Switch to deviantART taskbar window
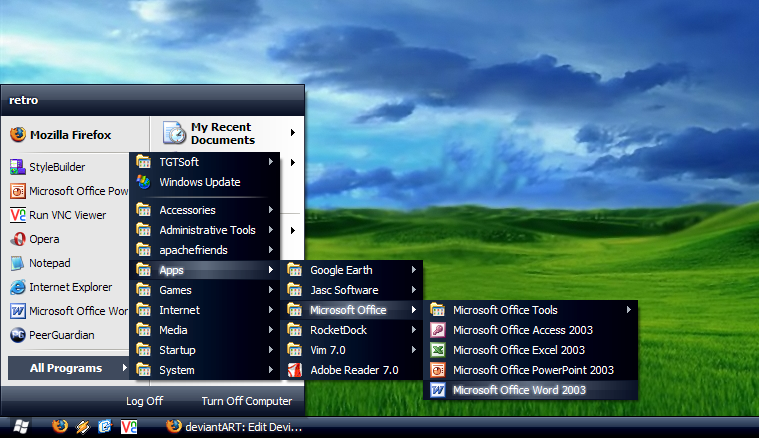This screenshot has height=438, width=759. click(234, 427)
